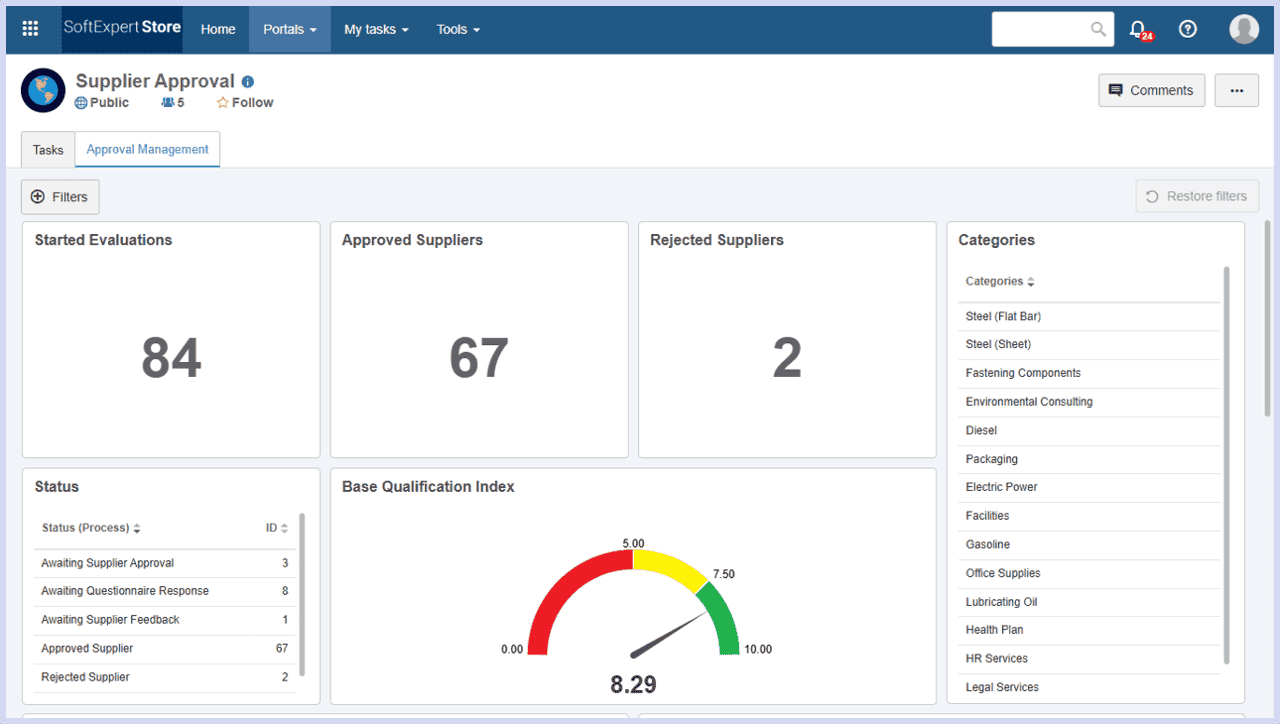
Task: Open the user profile avatar
Action: (x=1244, y=29)
